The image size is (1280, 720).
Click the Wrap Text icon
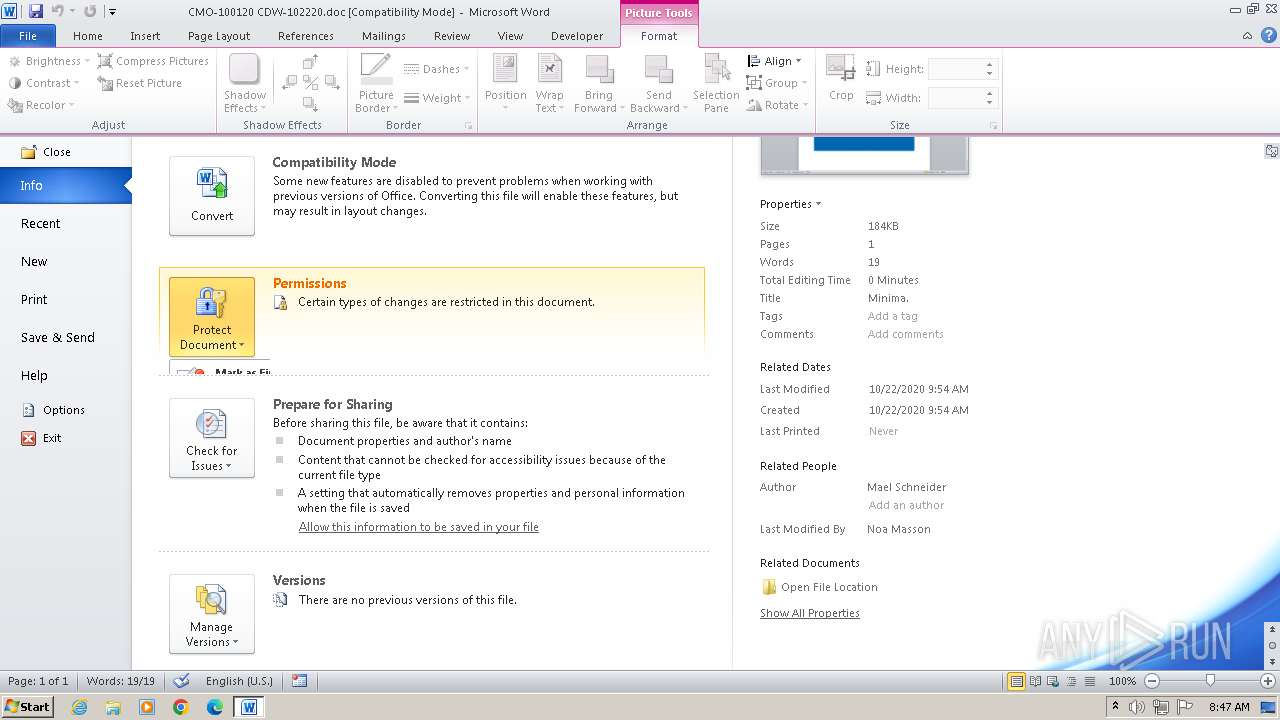click(549, 69)
